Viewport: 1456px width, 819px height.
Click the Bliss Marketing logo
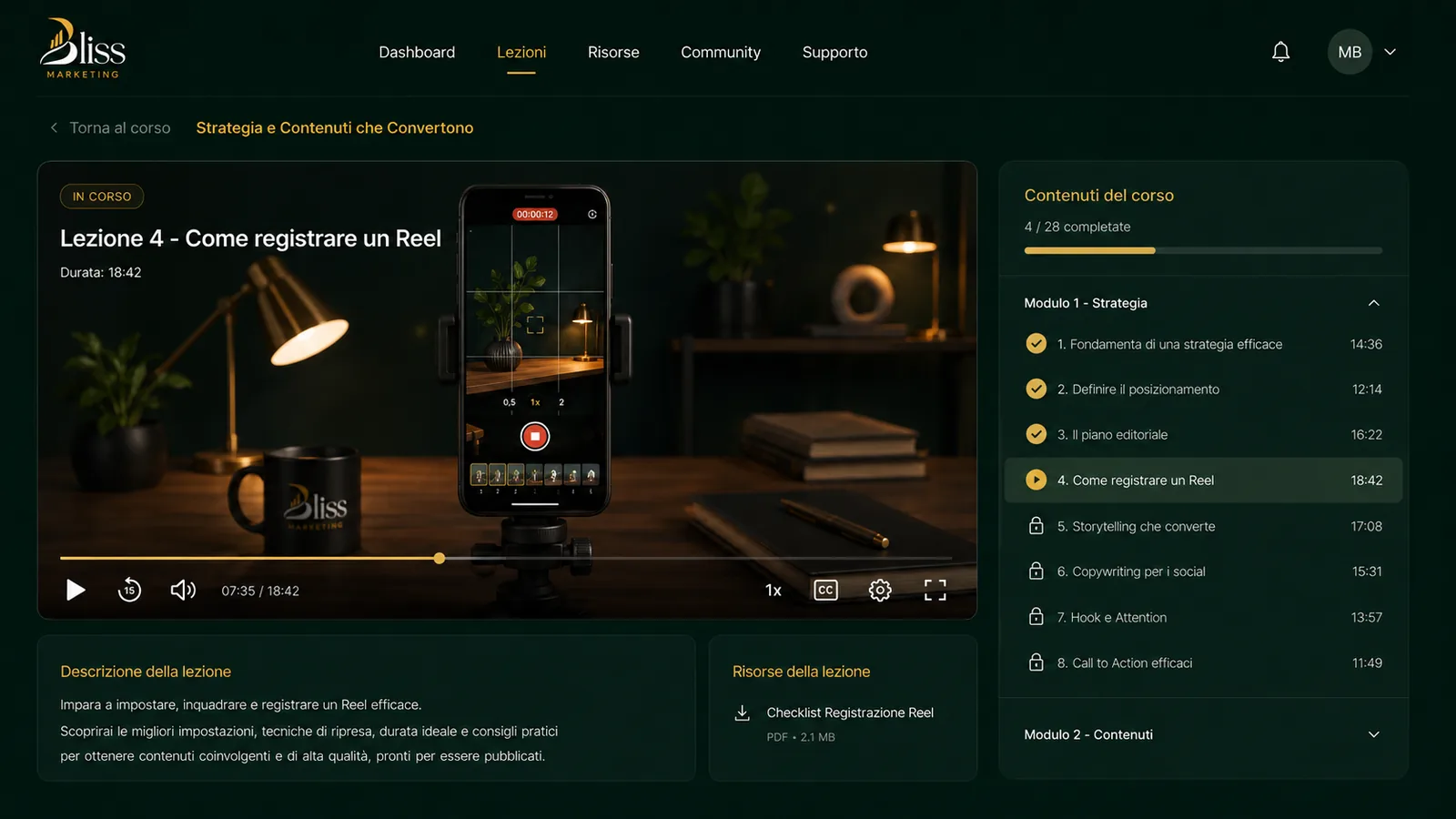coord(83,49)
